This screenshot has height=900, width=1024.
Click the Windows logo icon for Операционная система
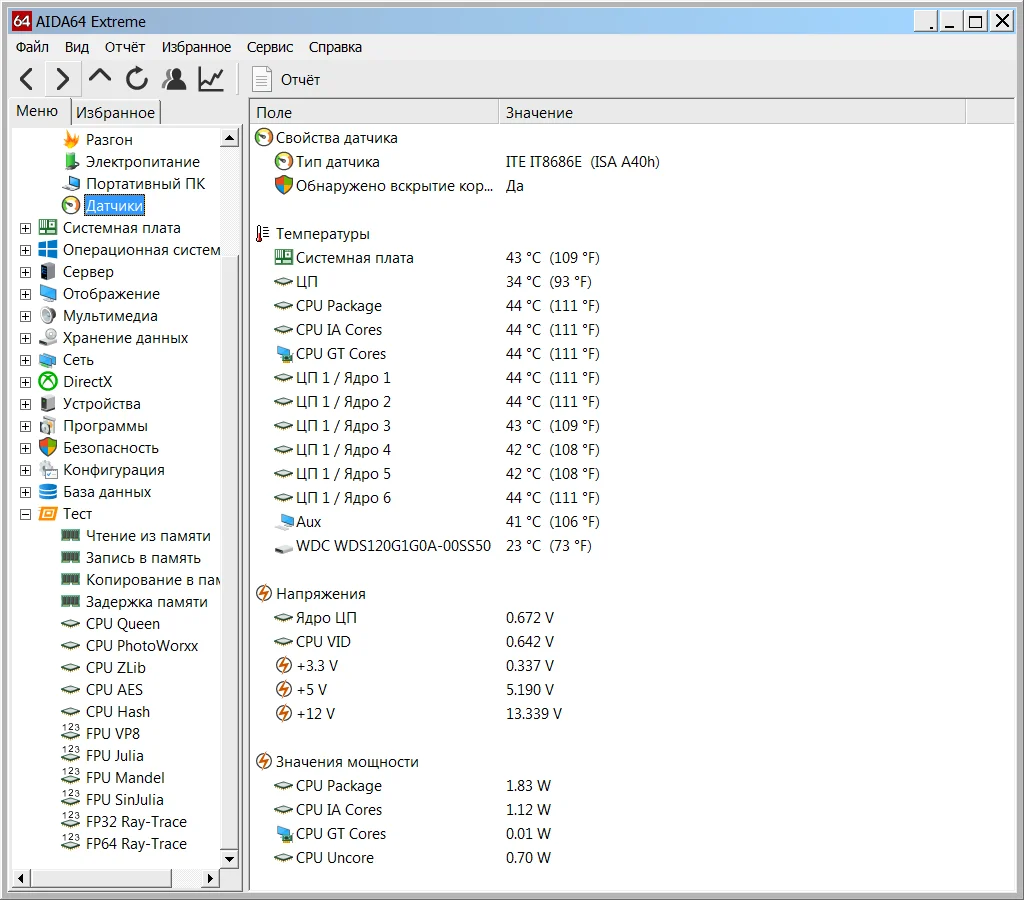[x=48, y=249]
